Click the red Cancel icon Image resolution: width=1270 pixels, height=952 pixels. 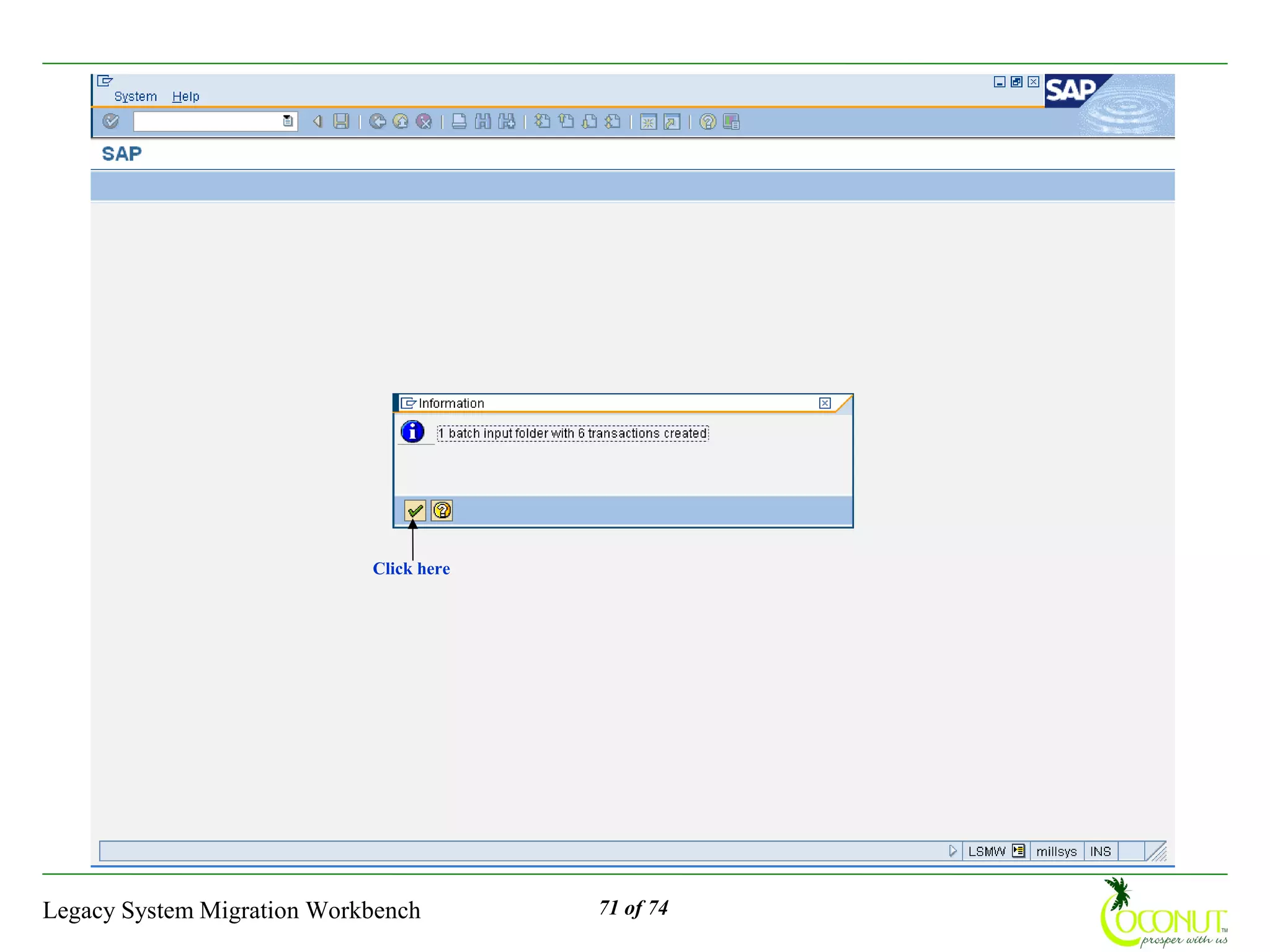point(424,121)
